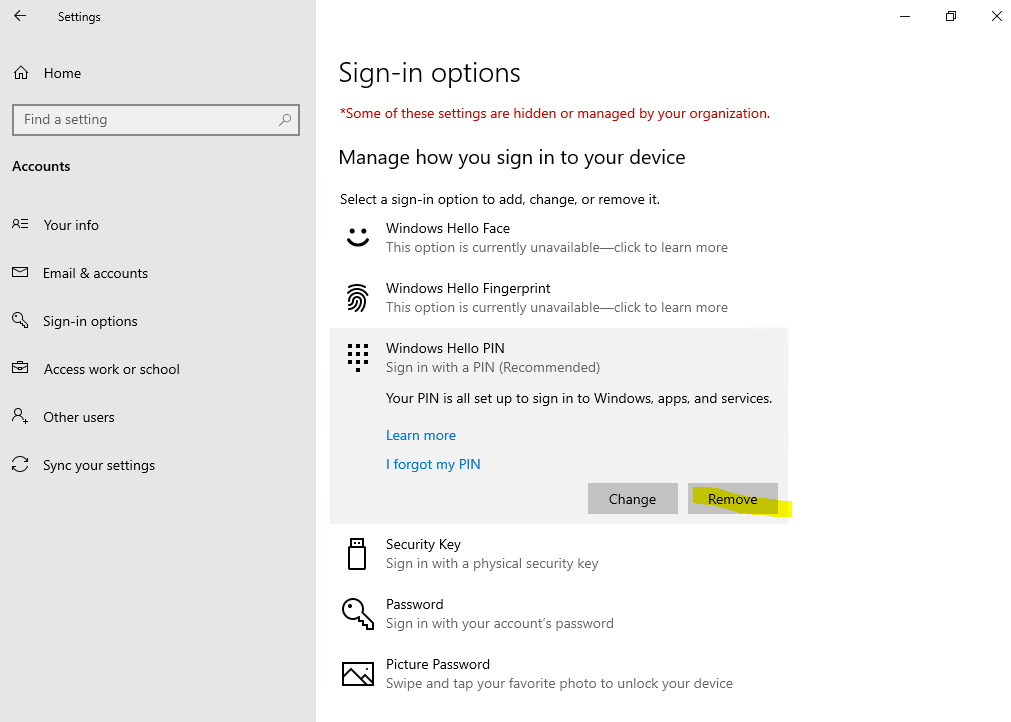The height and width of the screenshot is (722, 1011).
Task: Close the Settings window
Action: coord(996,16)
